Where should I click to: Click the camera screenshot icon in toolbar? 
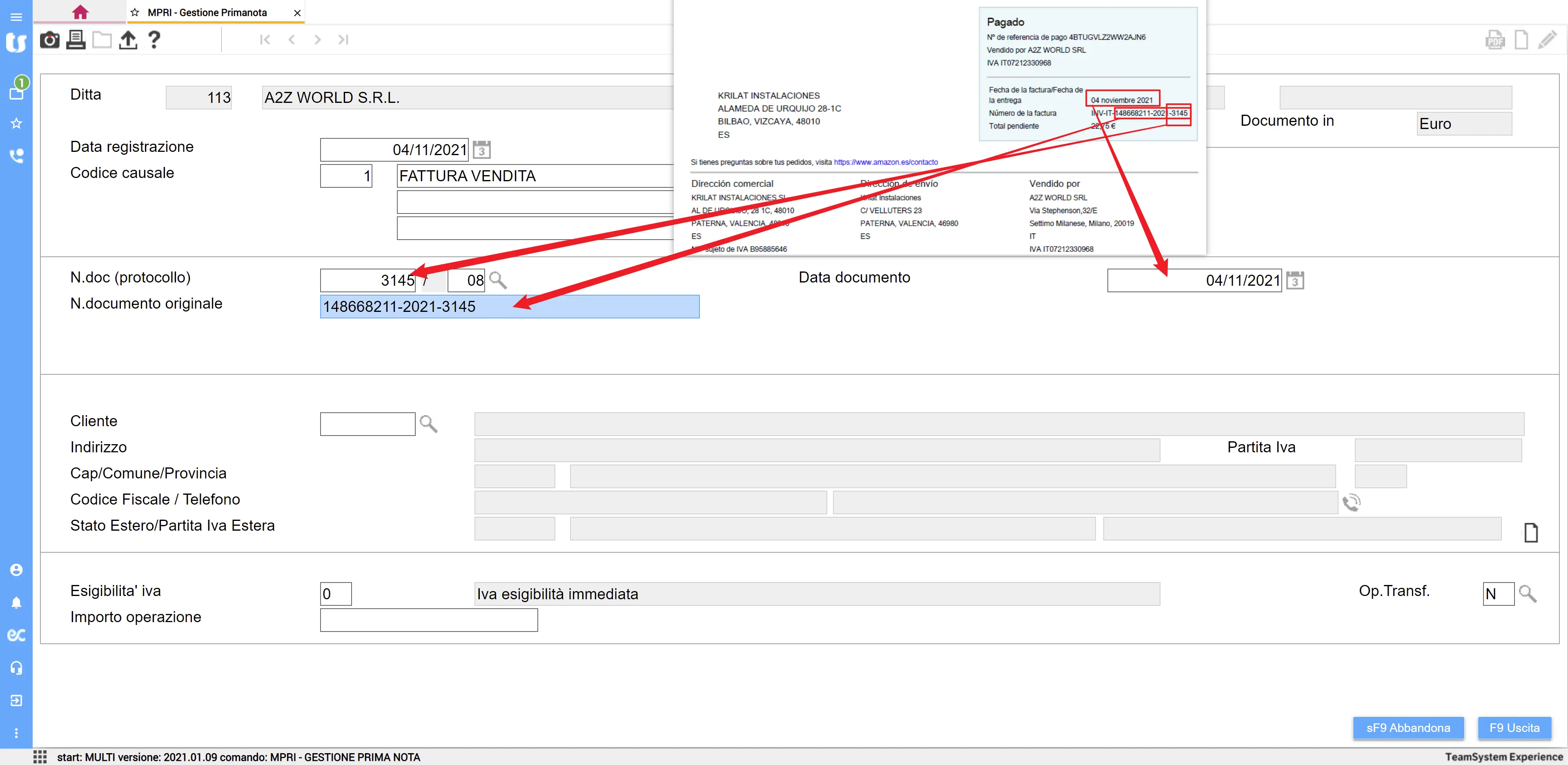pos(49,40)
